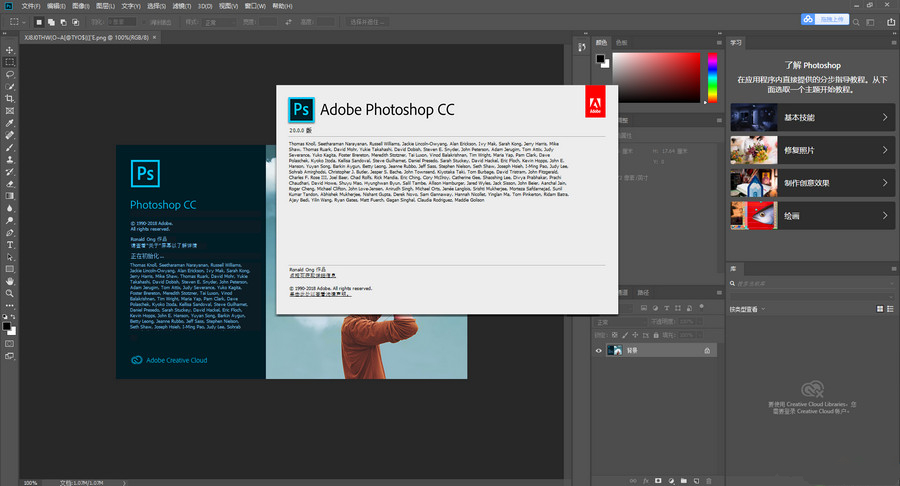Select the Brush tool
900x486 pixels.
10,147
